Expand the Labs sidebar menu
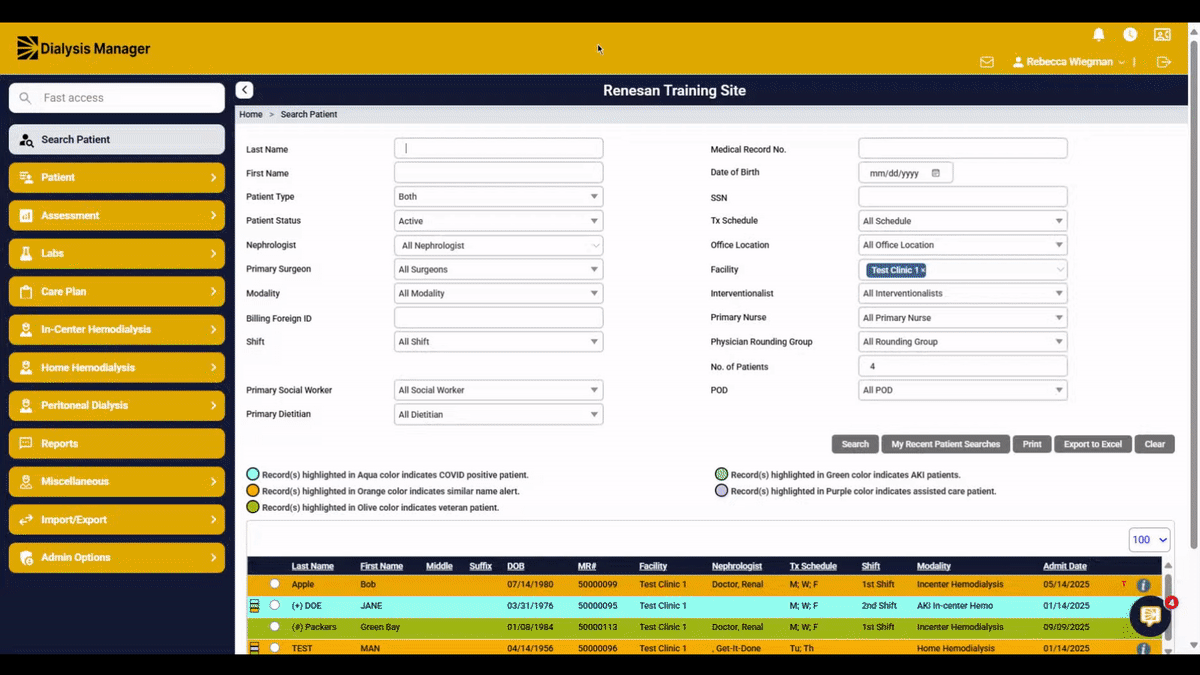This screenshot has width=1200, height=675. coord(117,254)
